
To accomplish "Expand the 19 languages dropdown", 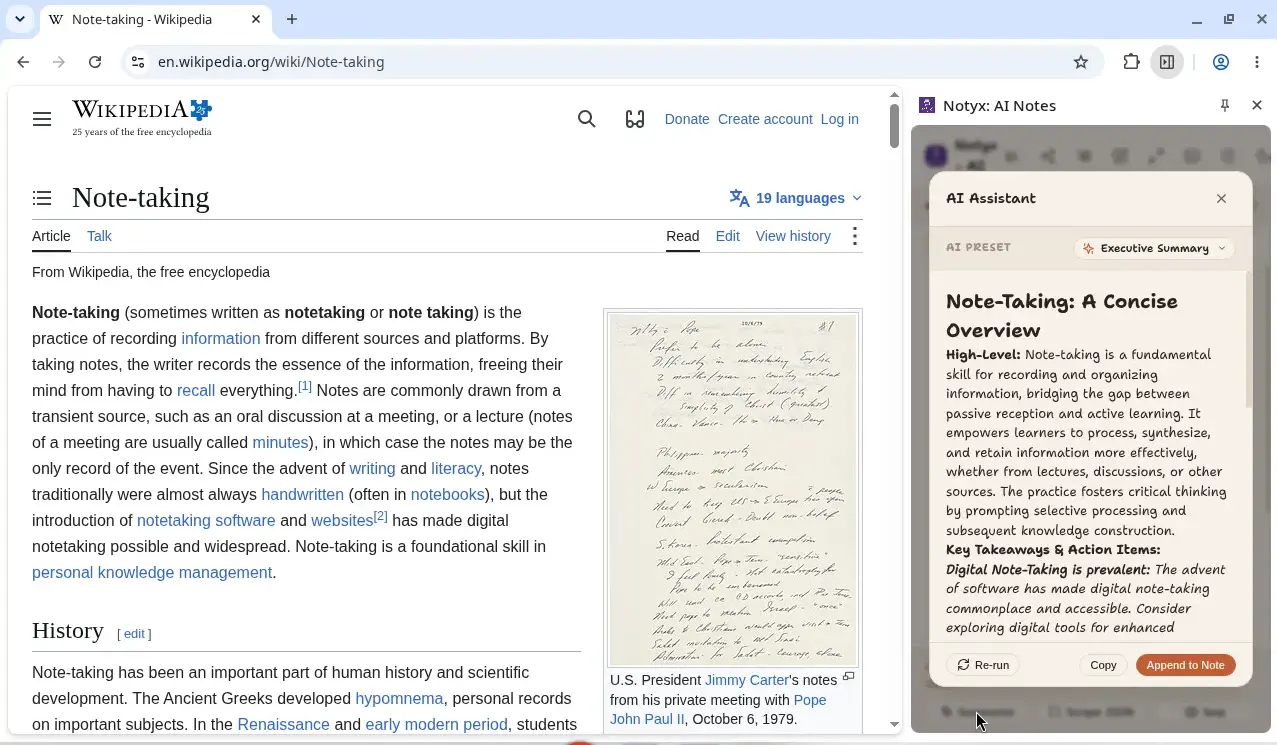I will pyautogui.click(x=796, y=198).
